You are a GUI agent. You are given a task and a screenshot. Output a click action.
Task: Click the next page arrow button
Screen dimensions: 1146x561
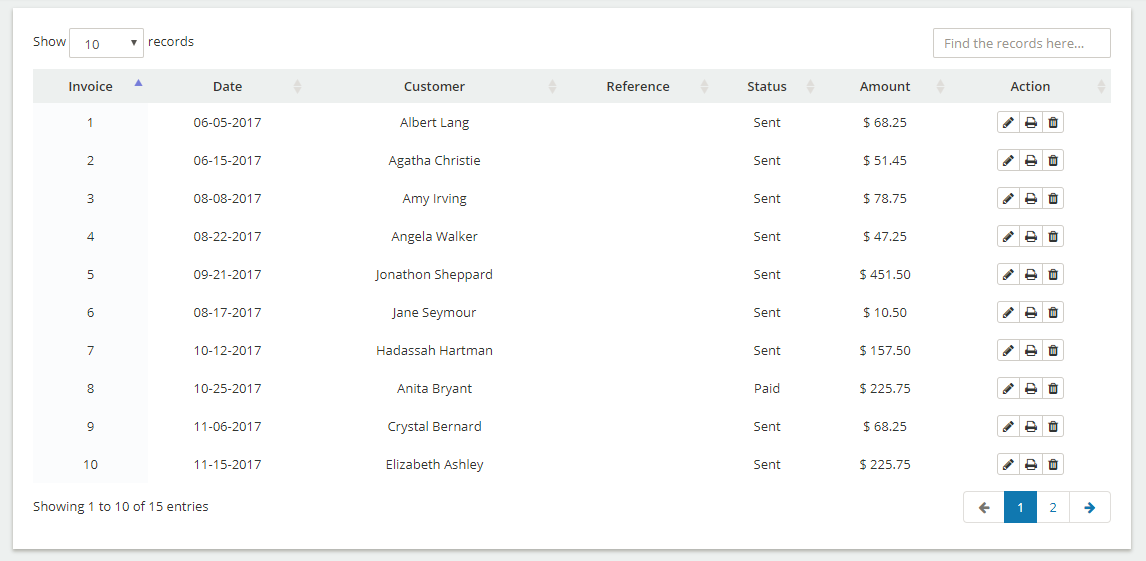click(1090, 507)
